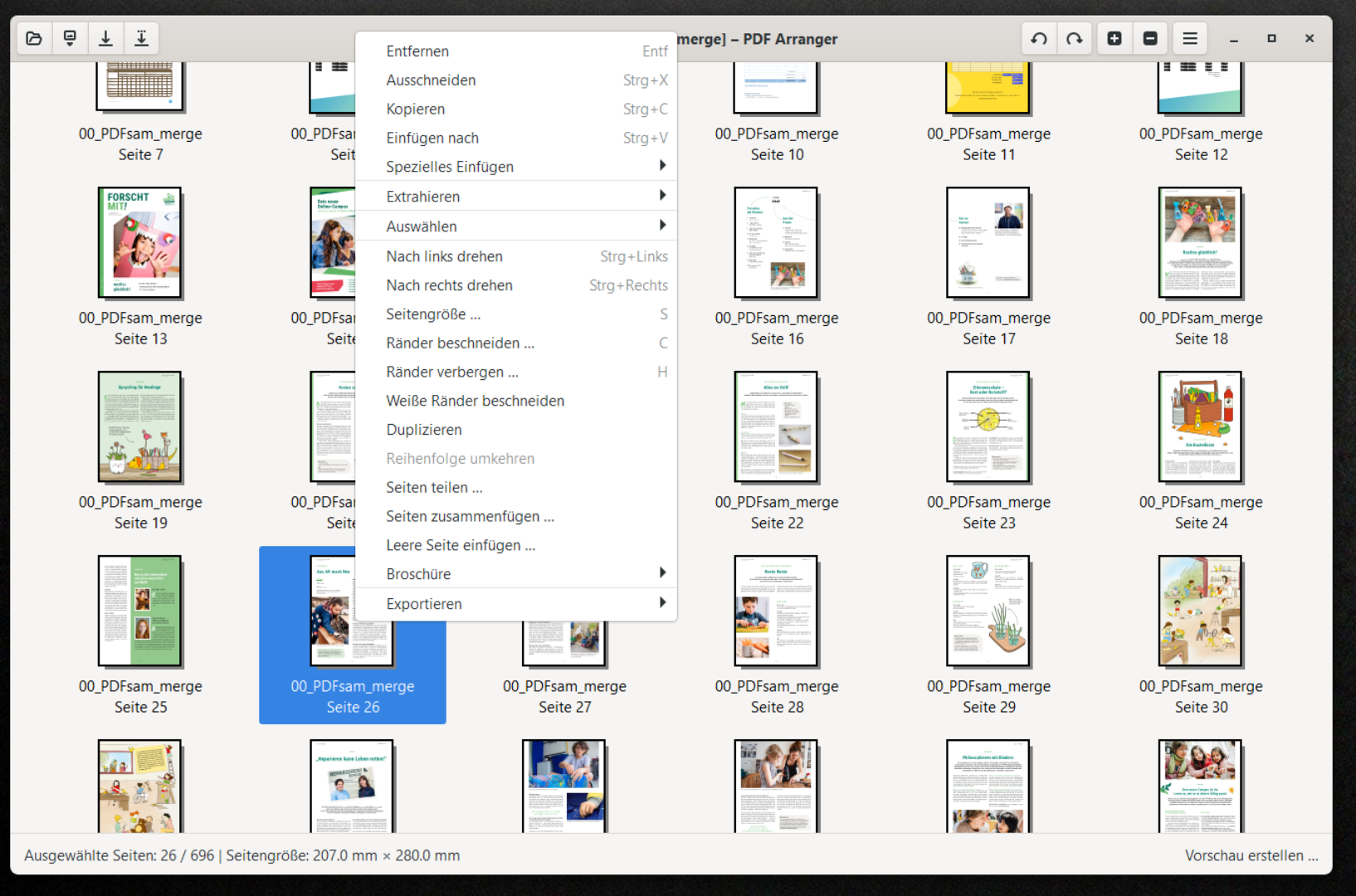Click the zoom in plus icon
The width and height of the screenshot is (1356, 896).
point(1115,38)
